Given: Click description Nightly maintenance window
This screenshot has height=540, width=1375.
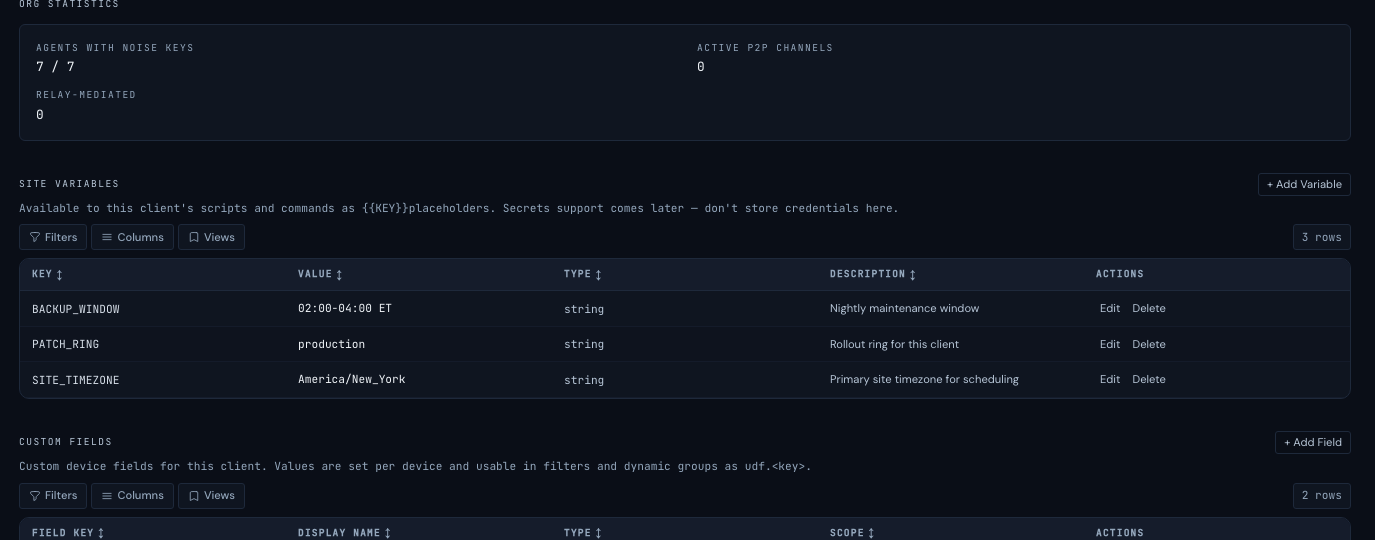Looking at the screenshot, I should click(x=904, y=308).
